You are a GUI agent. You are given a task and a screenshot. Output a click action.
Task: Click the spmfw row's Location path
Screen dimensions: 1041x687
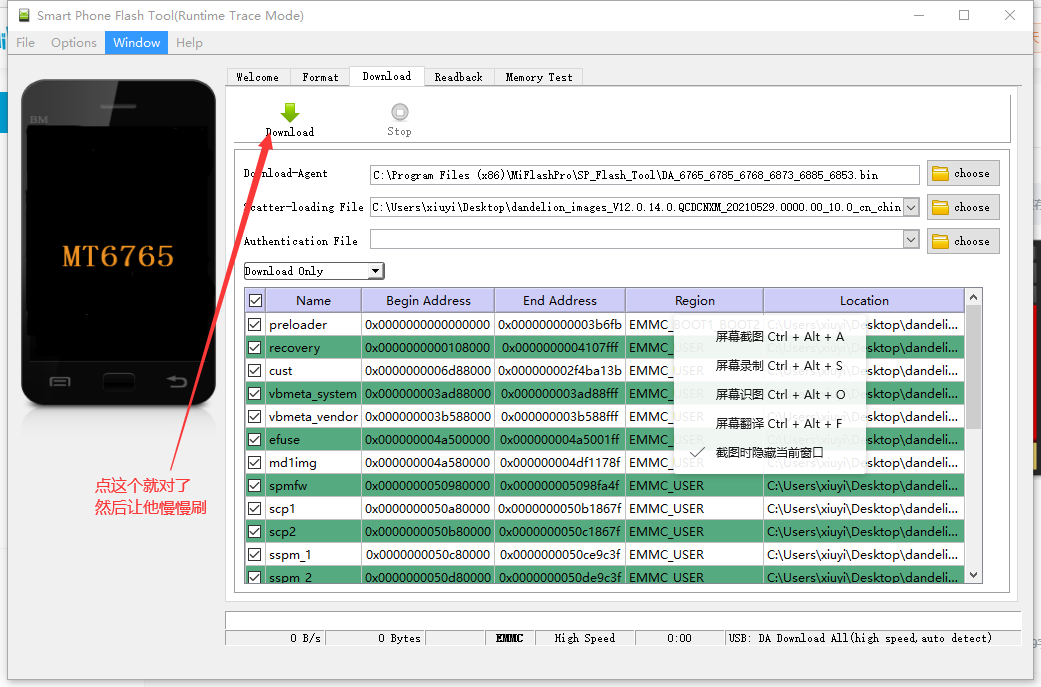pos(862,485)
